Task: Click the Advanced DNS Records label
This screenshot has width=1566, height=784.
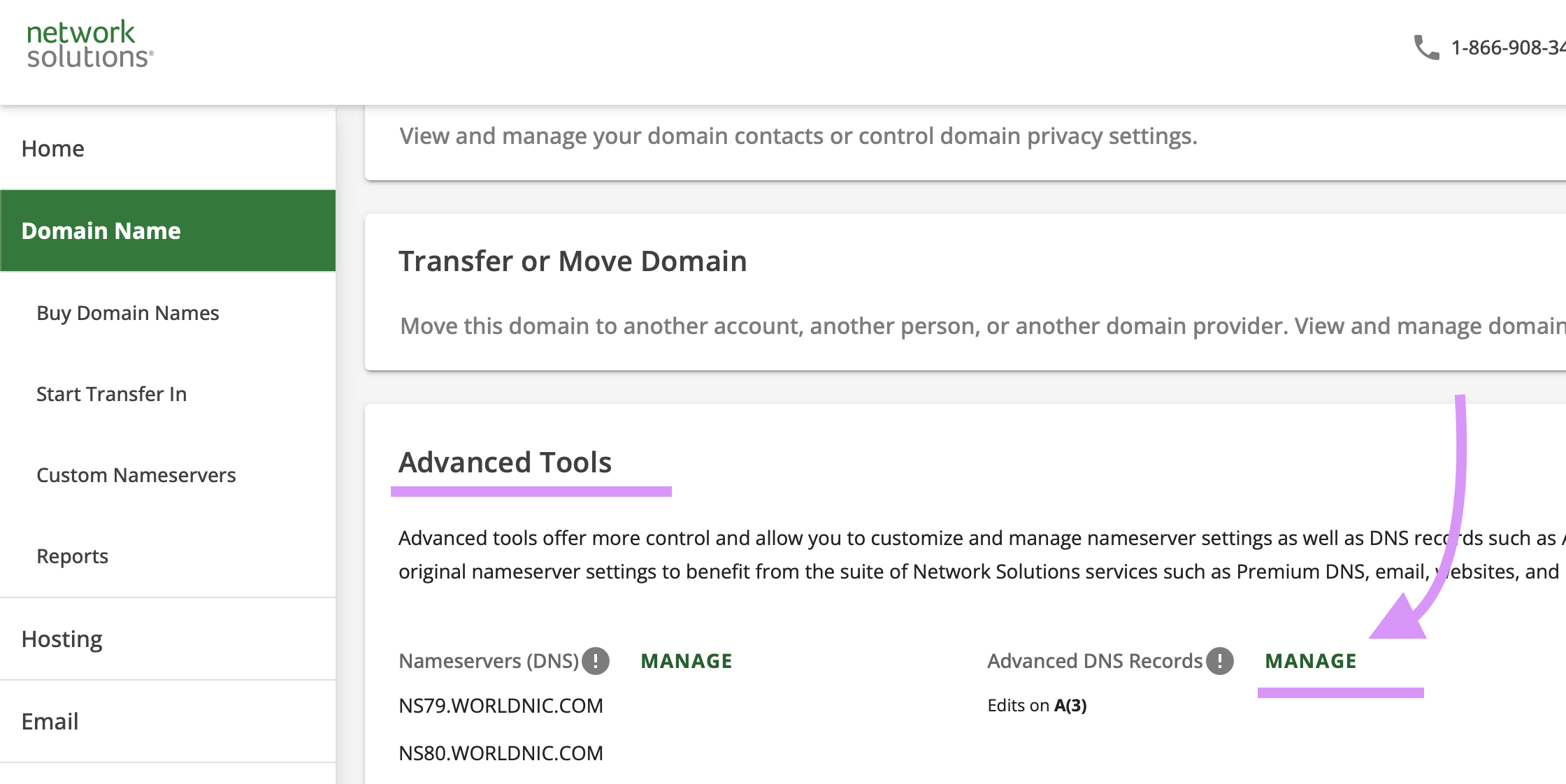Action: (x=1095, y=661)
